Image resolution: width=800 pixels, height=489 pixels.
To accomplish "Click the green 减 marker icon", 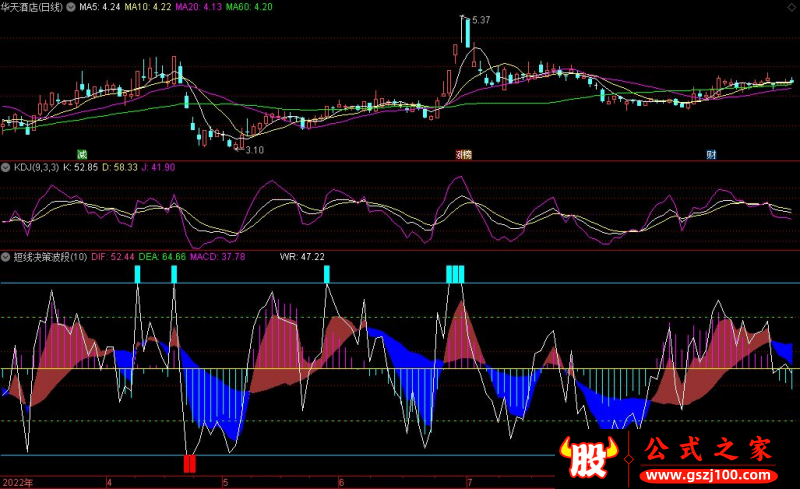I will coord(82,154).
